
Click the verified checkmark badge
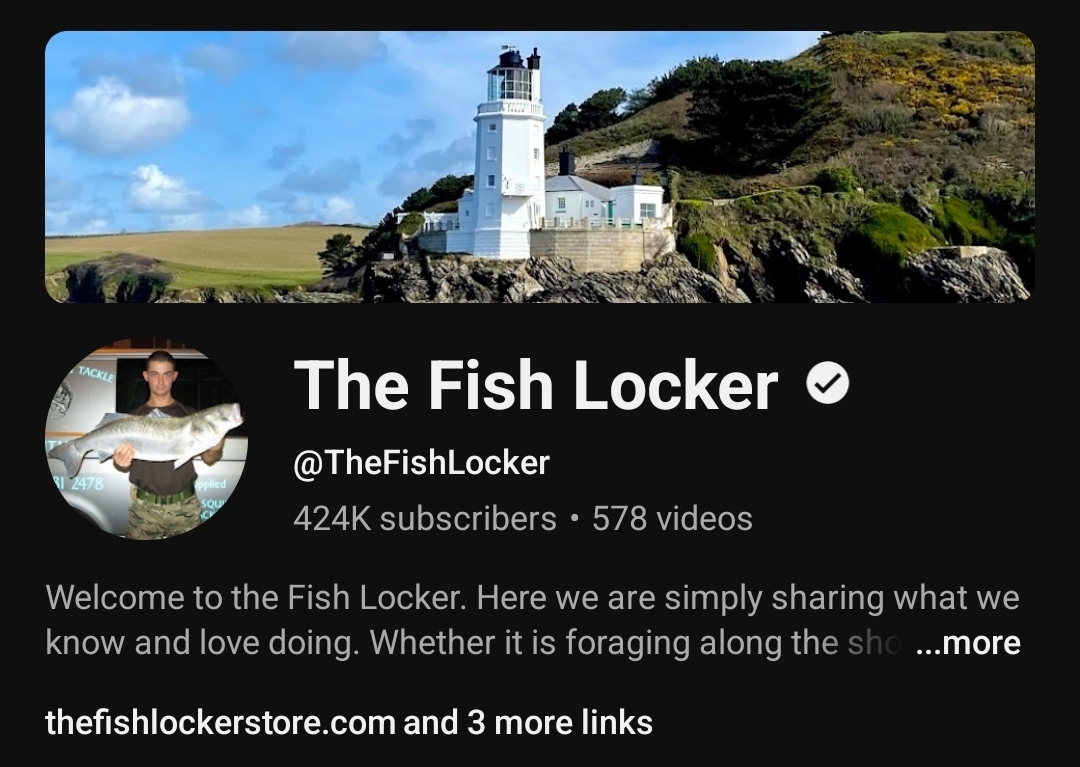pyautogui.click(x=827, y=383)
